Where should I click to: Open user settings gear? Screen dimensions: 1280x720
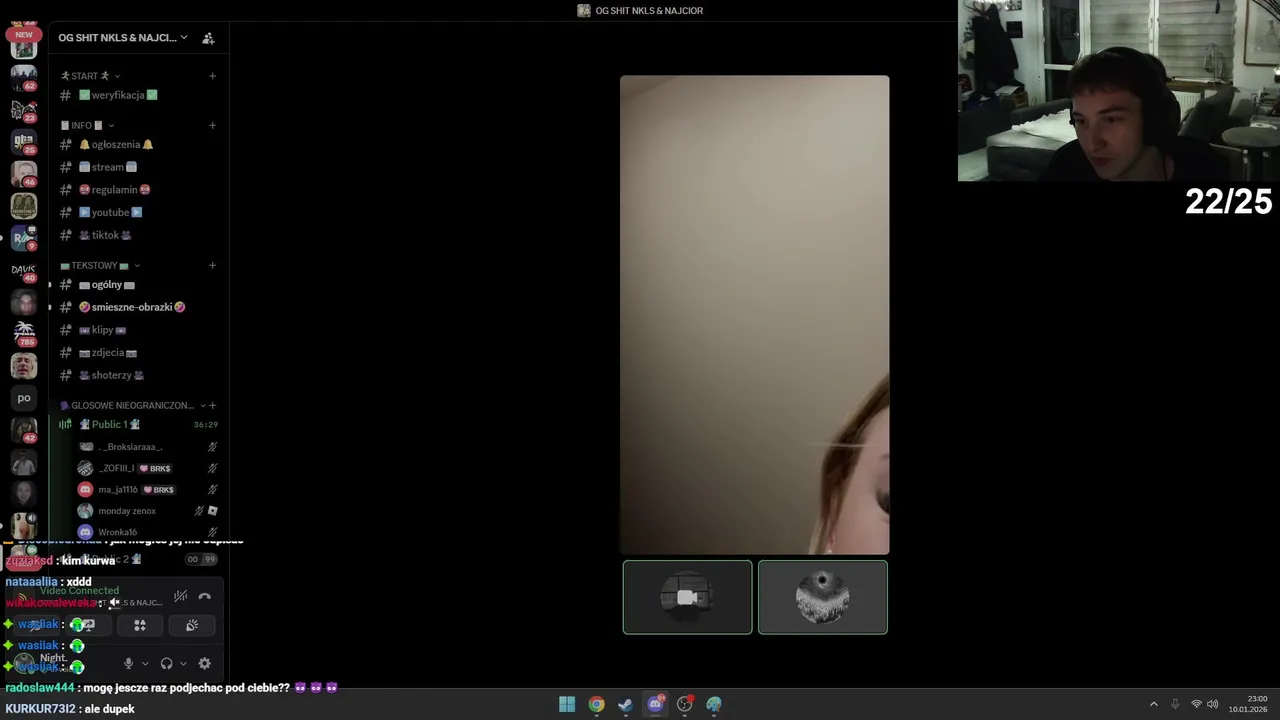point(204,663)
